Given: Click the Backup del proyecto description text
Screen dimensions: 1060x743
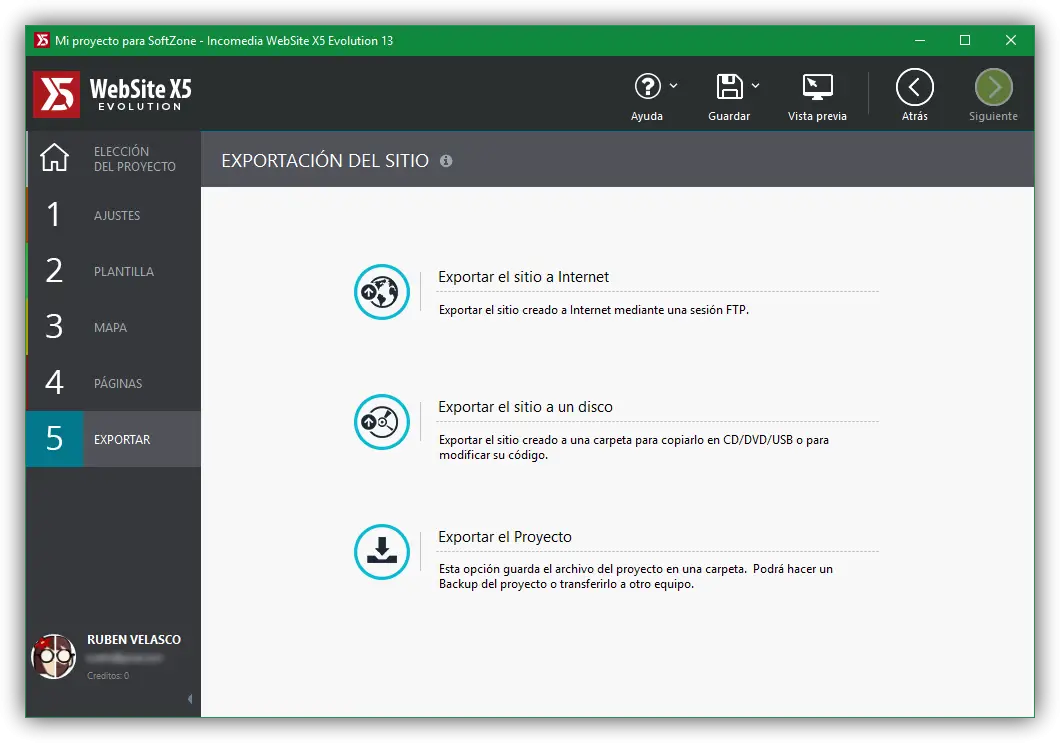Looking at the screenshot, I should click(635, 576).
